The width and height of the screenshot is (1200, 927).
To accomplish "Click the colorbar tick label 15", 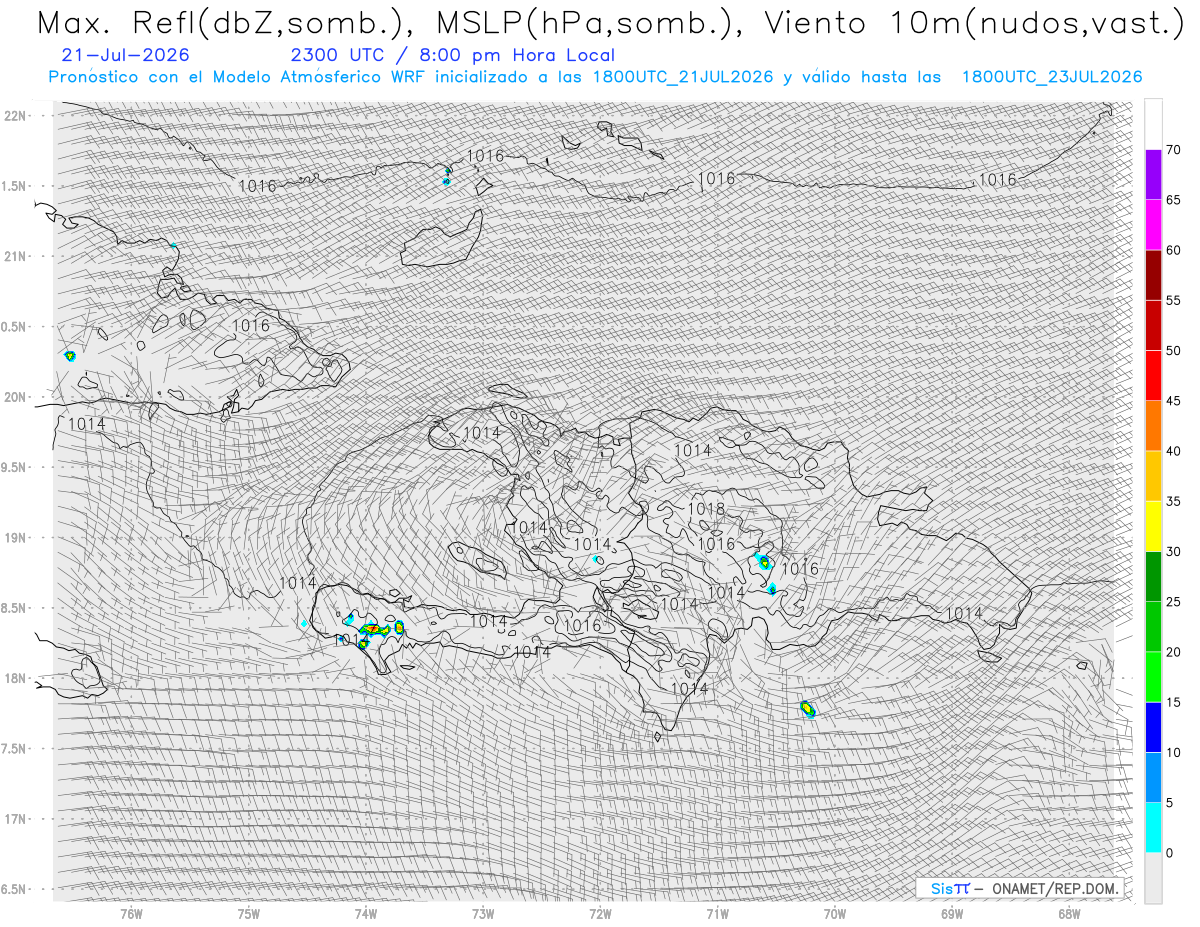I will pos(1173,702).
